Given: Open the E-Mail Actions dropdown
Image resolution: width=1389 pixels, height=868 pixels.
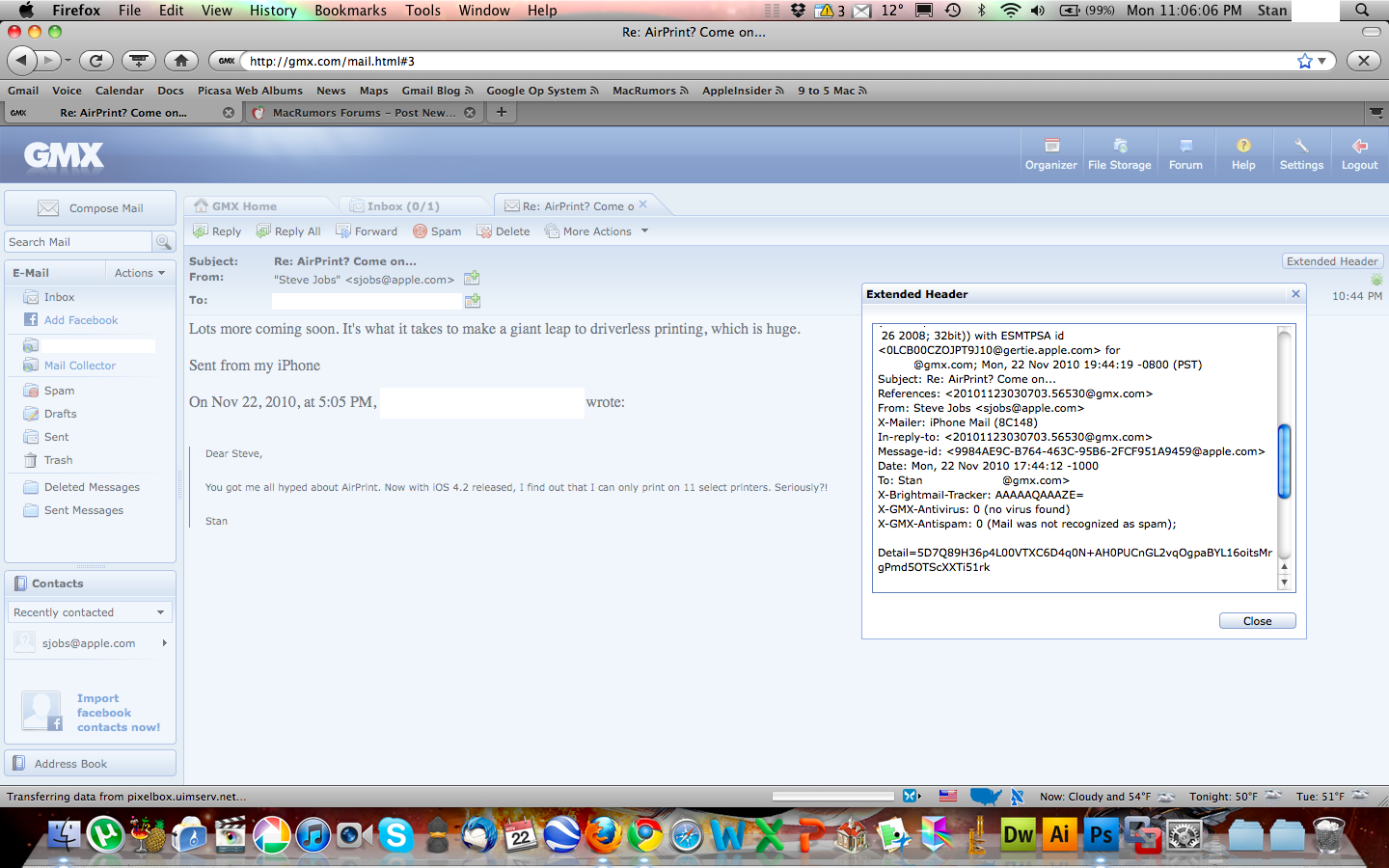Looking at the screenshot, I should coord(140,273).
